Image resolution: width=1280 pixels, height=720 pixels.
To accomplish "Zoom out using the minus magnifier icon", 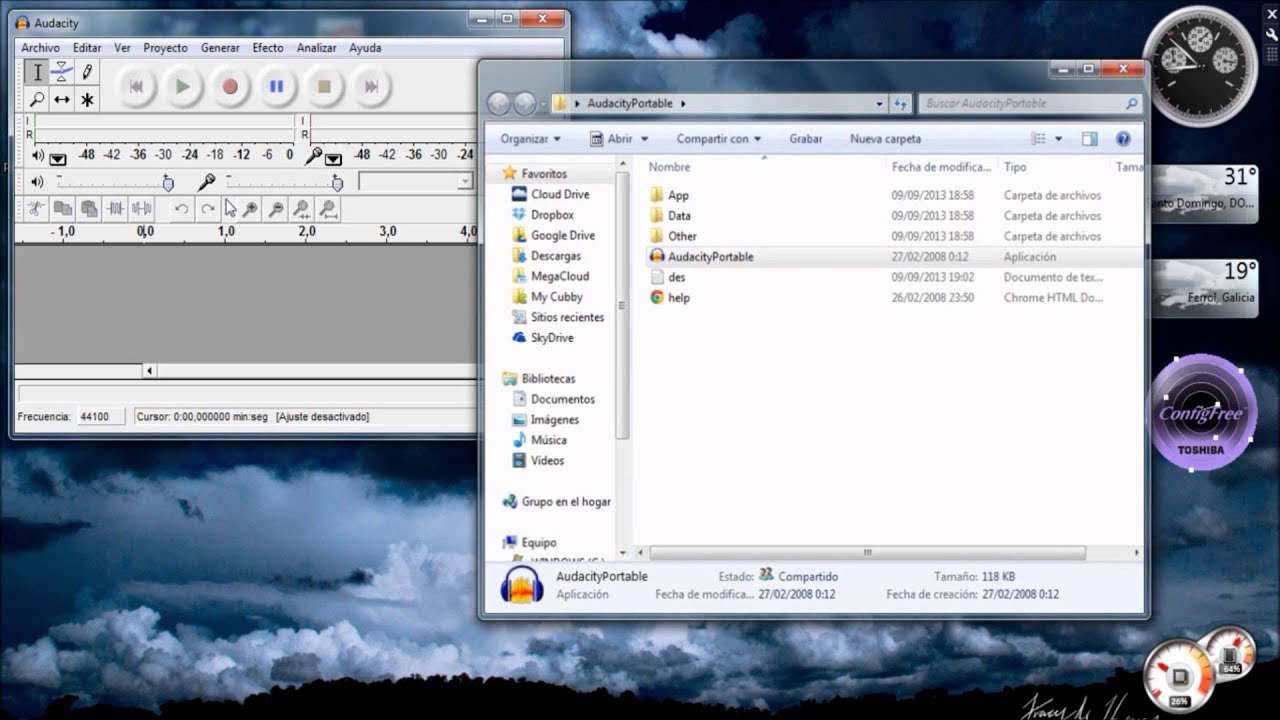I will coord(276,209).
